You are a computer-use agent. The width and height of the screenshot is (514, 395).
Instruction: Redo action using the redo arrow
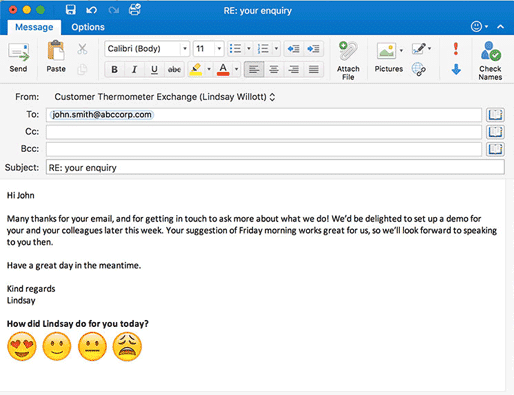coord(114,10)
